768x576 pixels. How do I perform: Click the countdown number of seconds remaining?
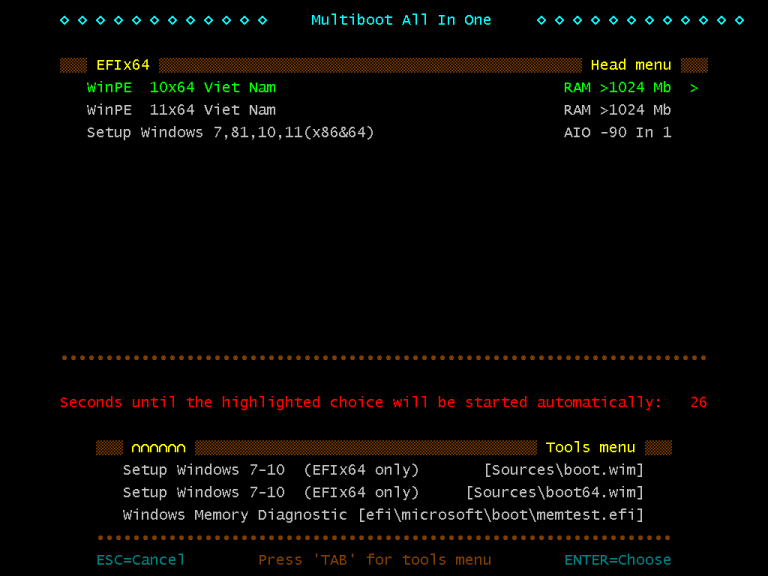coord(698,402)
